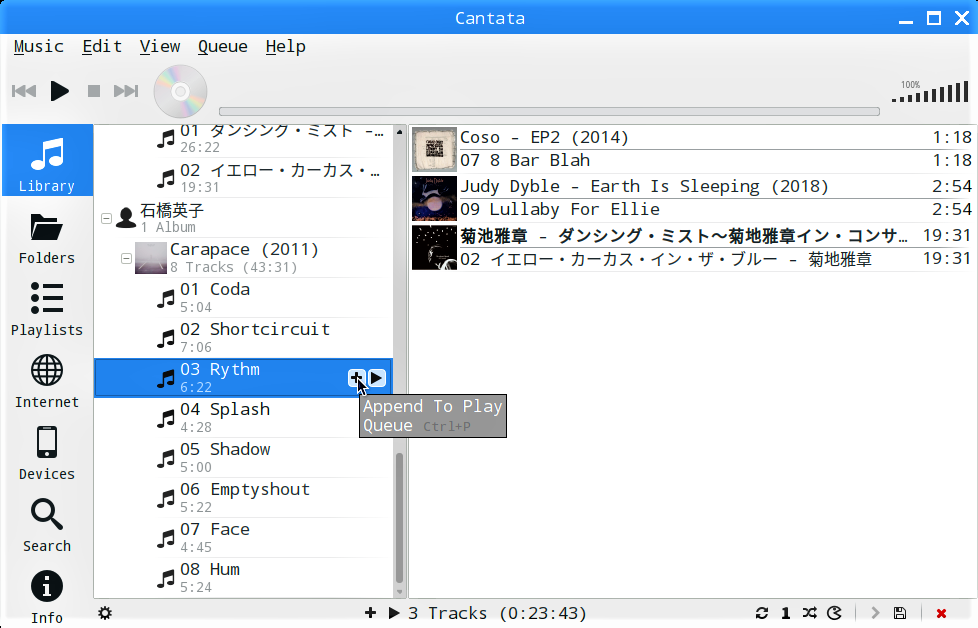Toggle shuffle mode
This screenshot has height=628, width=978.
810,613
